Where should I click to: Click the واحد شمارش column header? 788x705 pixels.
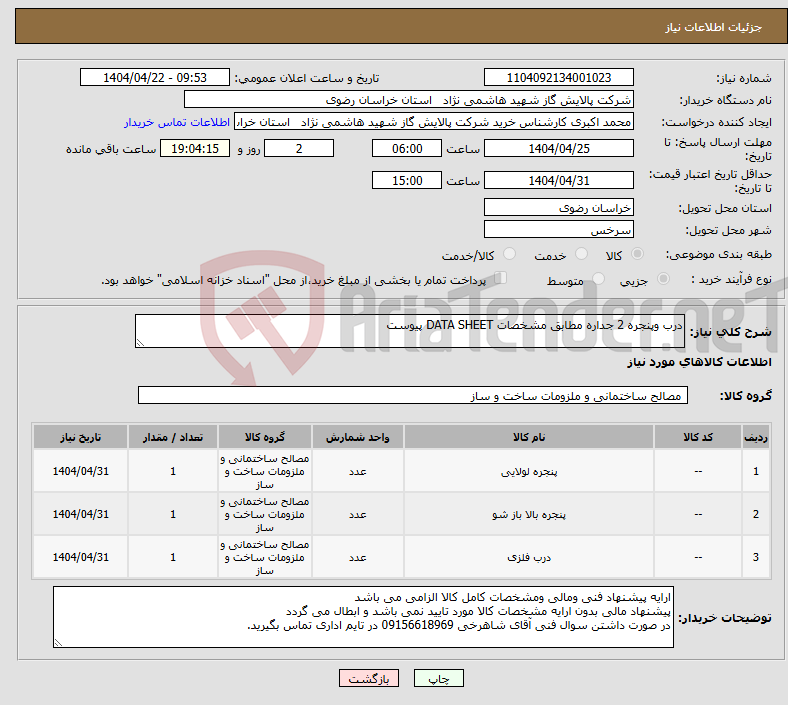coord(357,437)
